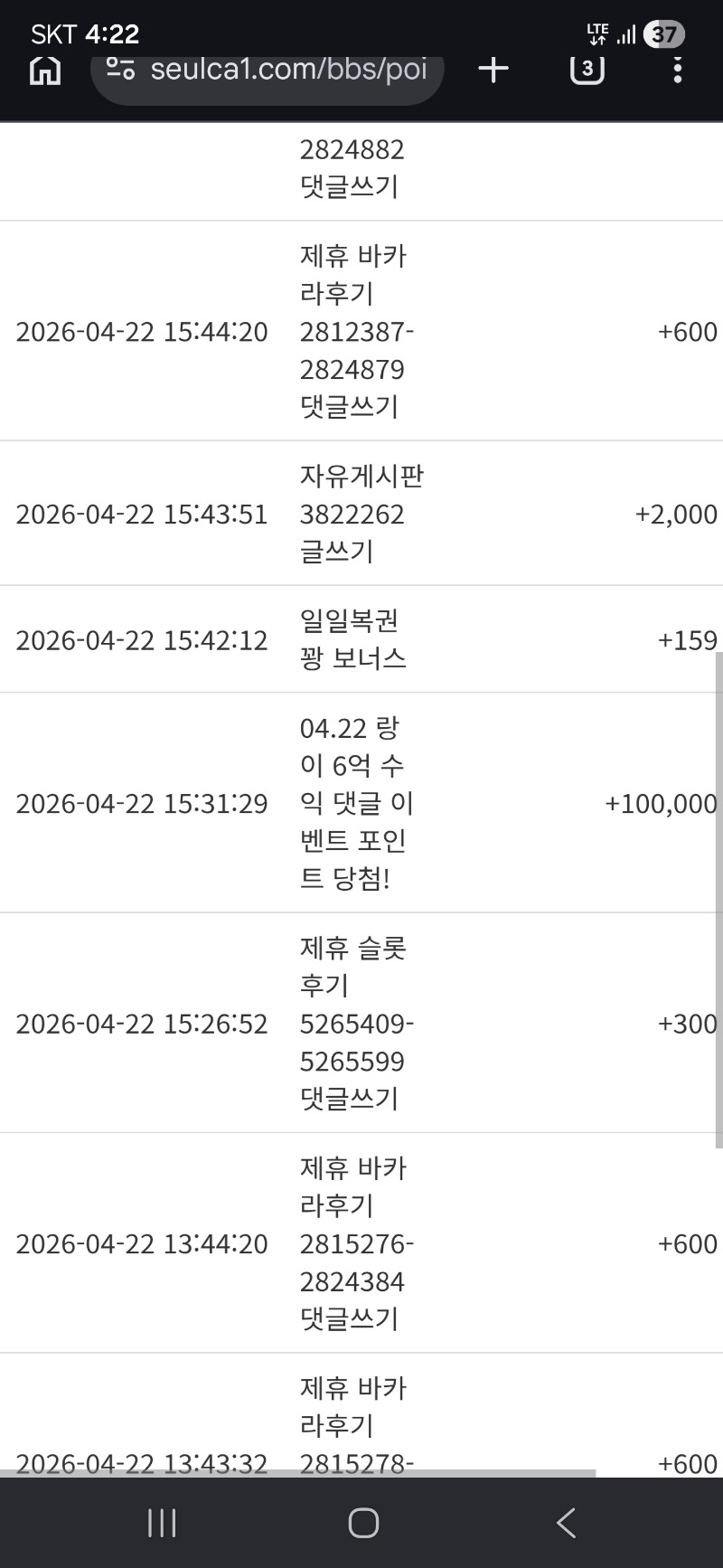This screenshot has width=723, height=1568.
Task: Open the browser three-dot menu
Action: 677,70
